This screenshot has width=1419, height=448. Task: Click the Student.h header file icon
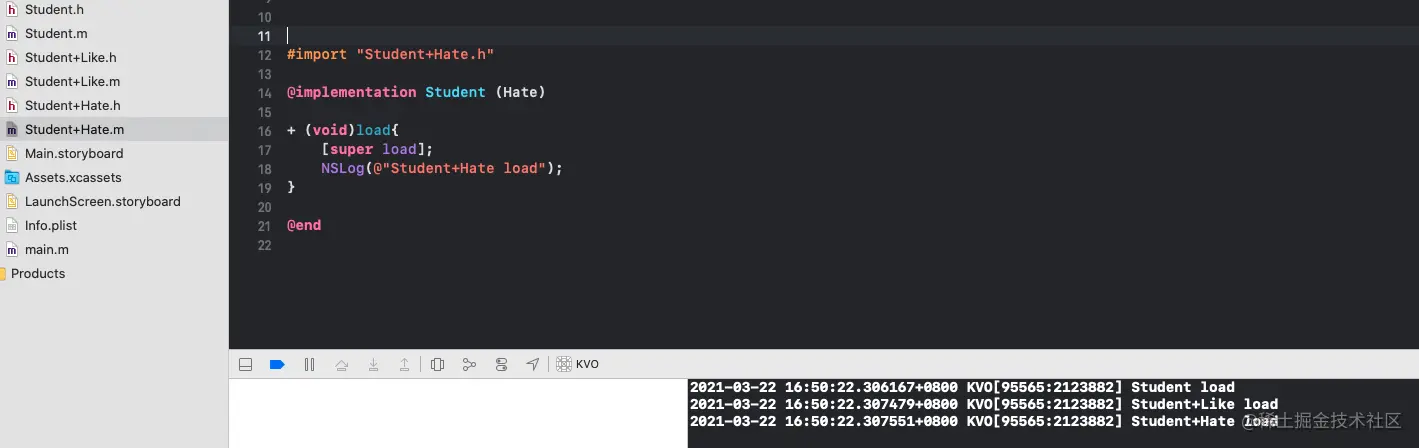tap(12, 9)
